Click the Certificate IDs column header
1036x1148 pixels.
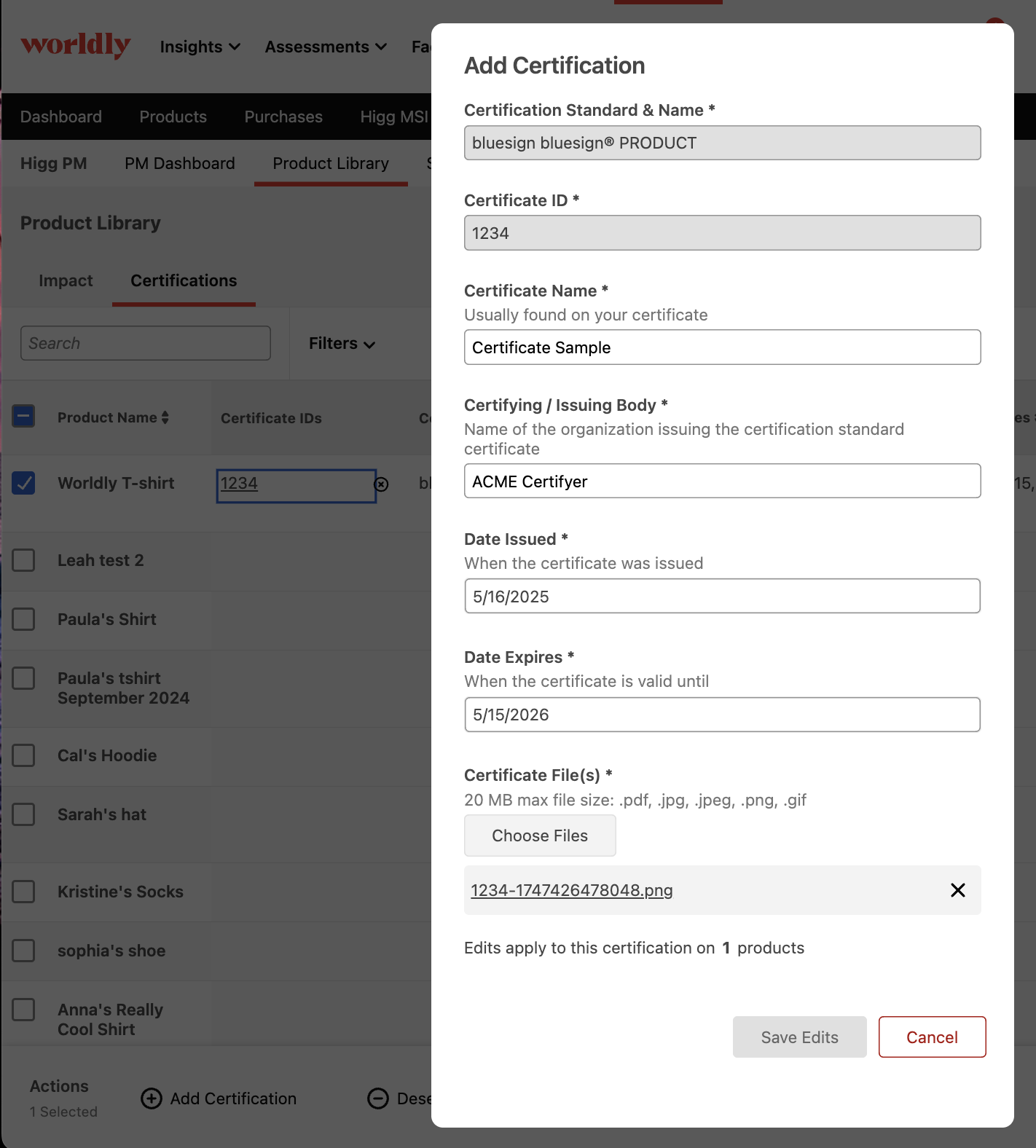(271, 418)
